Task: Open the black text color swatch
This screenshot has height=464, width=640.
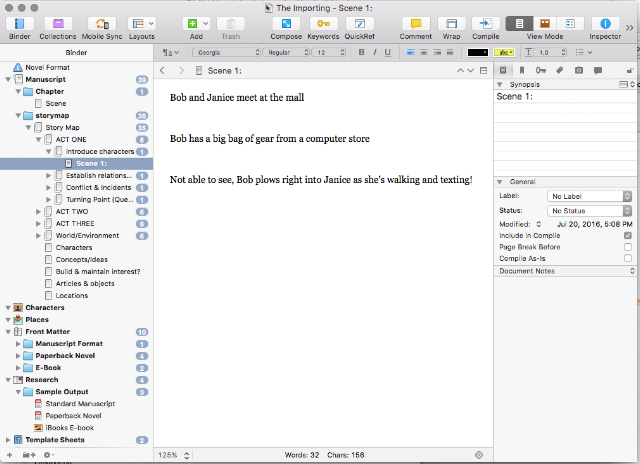Action: [478, 52]
